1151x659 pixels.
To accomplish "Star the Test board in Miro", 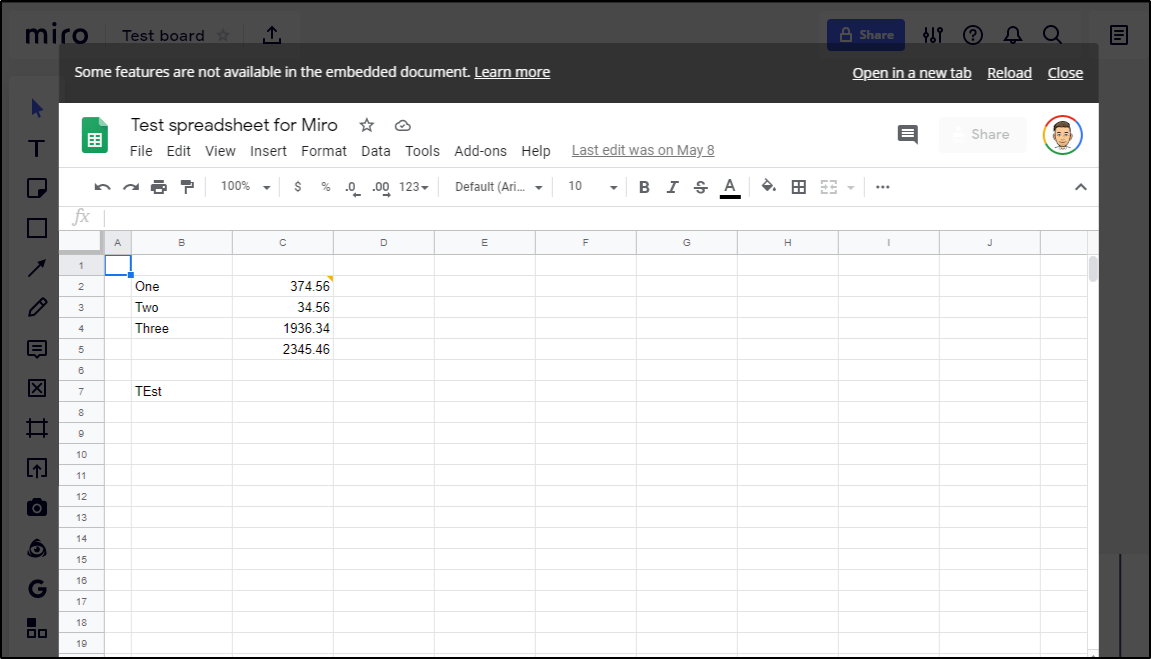I will (223, 35).
